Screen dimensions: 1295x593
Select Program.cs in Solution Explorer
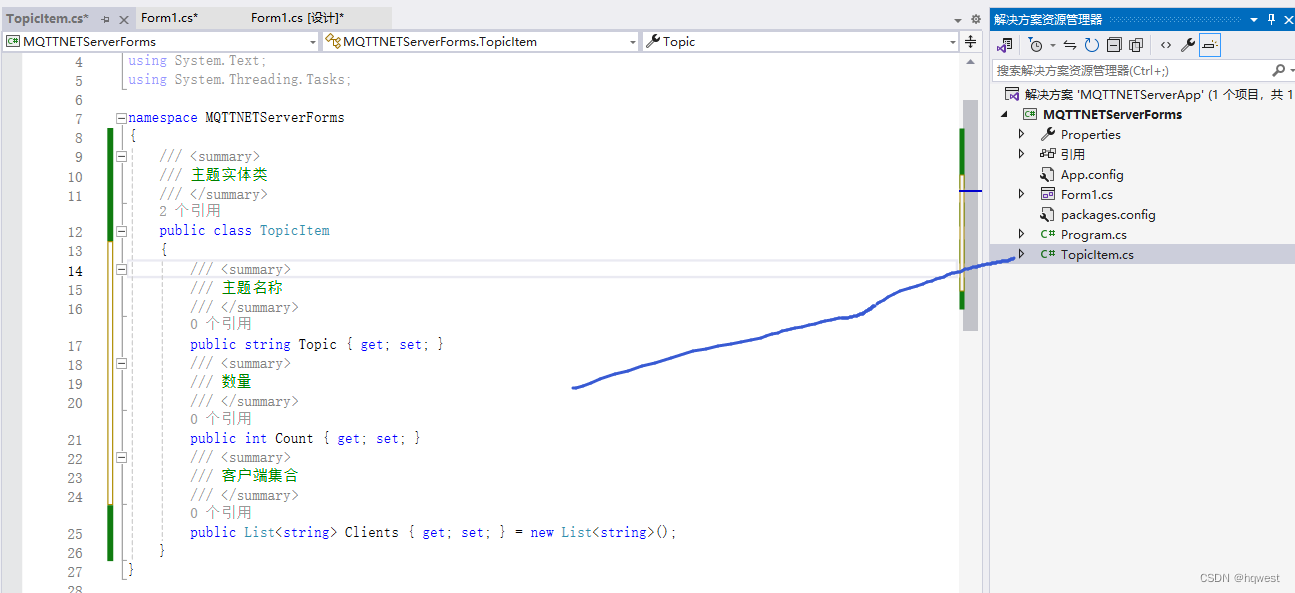tap(1093, 234)
